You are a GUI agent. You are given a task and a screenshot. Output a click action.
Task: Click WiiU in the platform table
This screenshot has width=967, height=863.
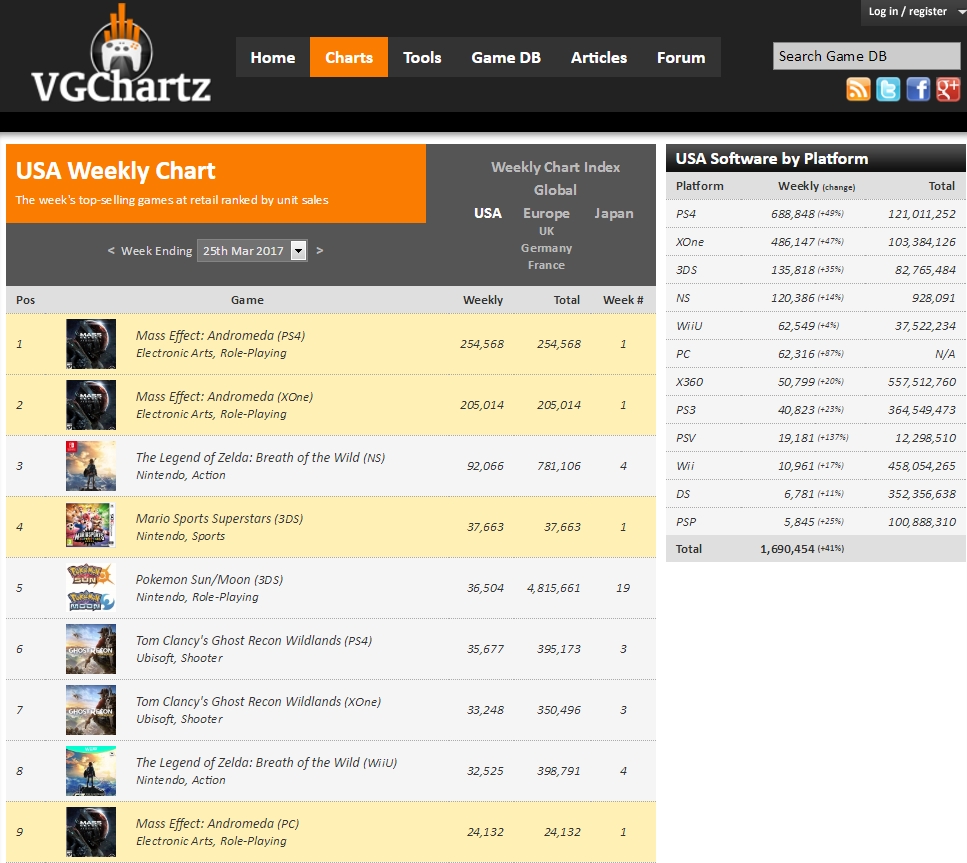(689, 326)
